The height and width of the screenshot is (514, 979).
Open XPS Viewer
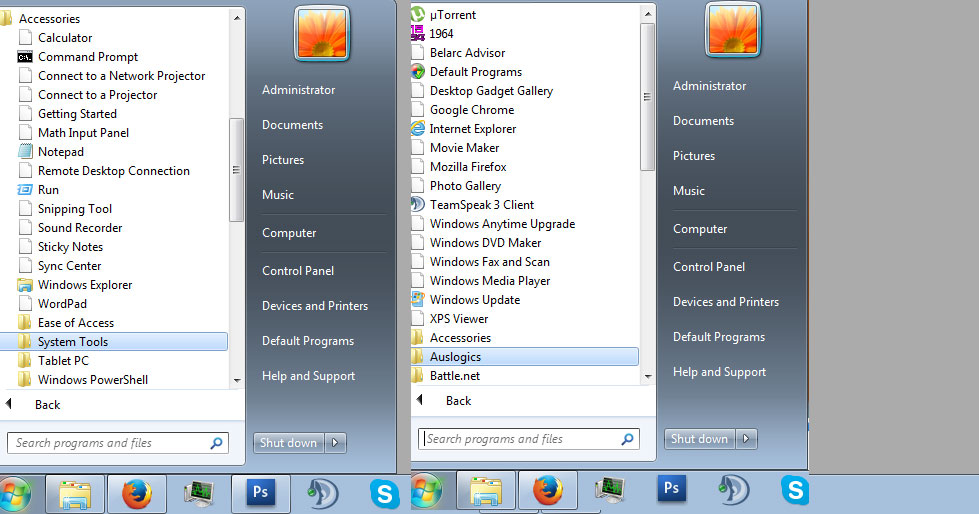[x=450, y=319]
